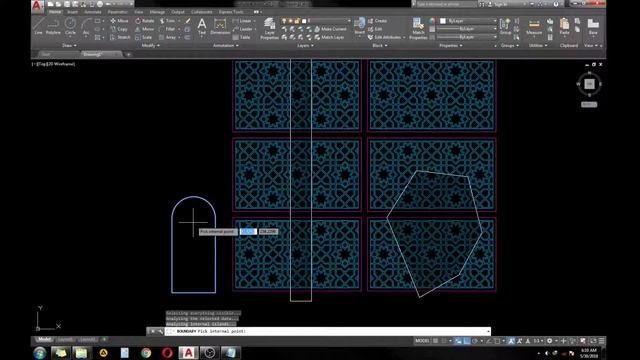Click the Trim command
Screen dimensions: 640x360
167,20
